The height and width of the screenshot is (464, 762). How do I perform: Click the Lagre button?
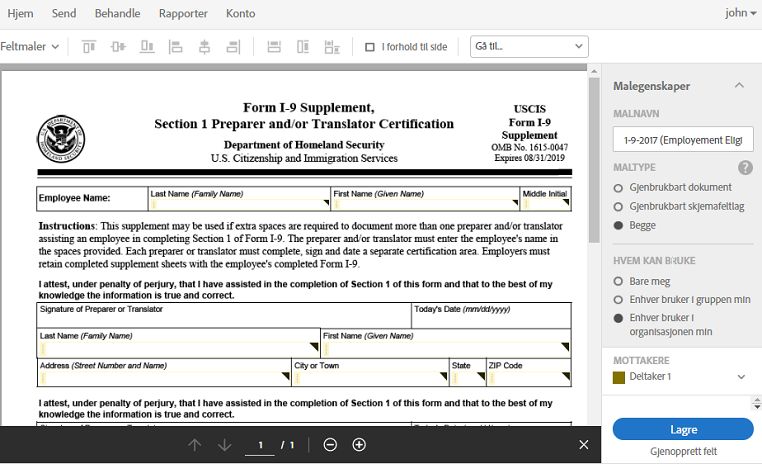tap(683, 430)
